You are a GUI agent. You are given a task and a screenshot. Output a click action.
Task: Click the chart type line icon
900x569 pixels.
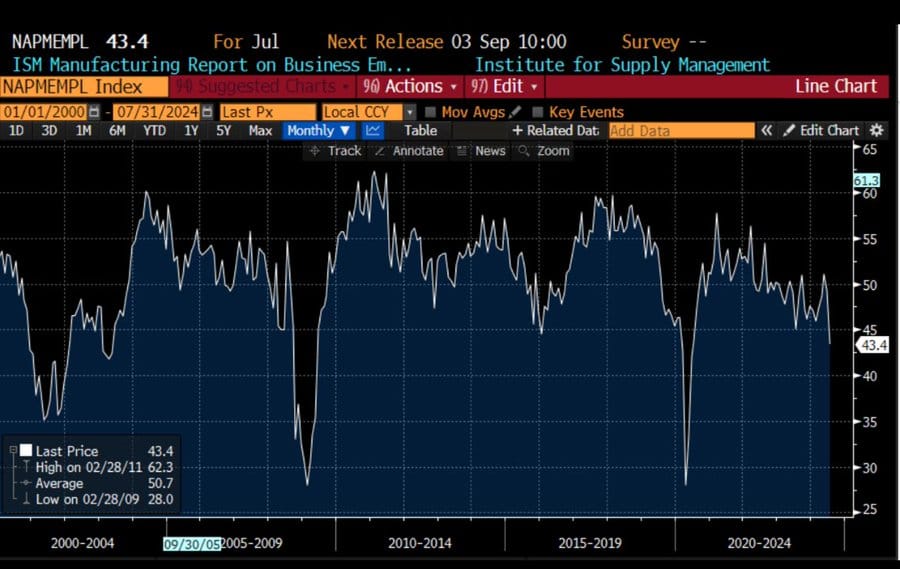tap(373, 130)
